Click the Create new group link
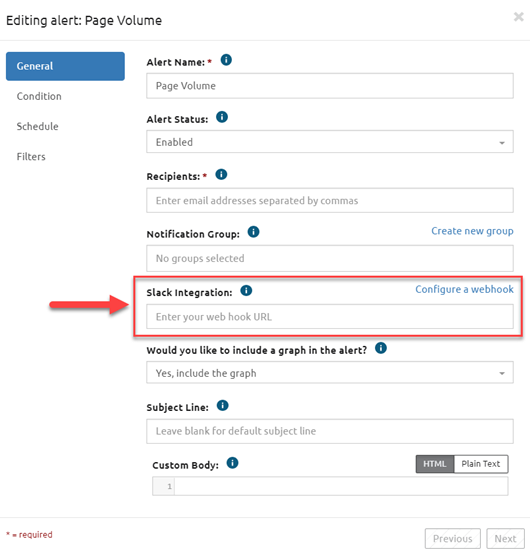This screenshot has width=530, height=554. (472, 231)
